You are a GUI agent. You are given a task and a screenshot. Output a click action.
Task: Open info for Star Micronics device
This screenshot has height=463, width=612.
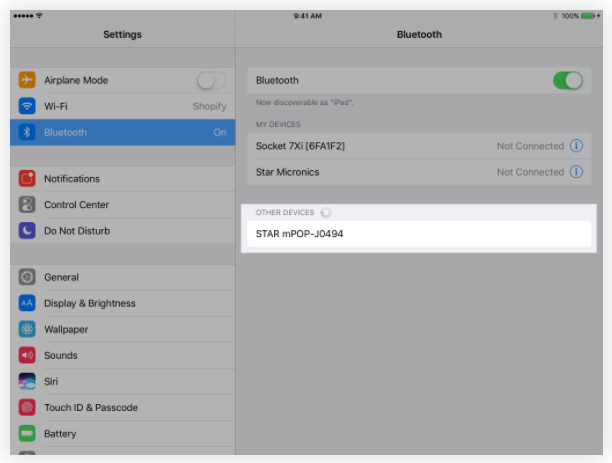tap(576, 172)
